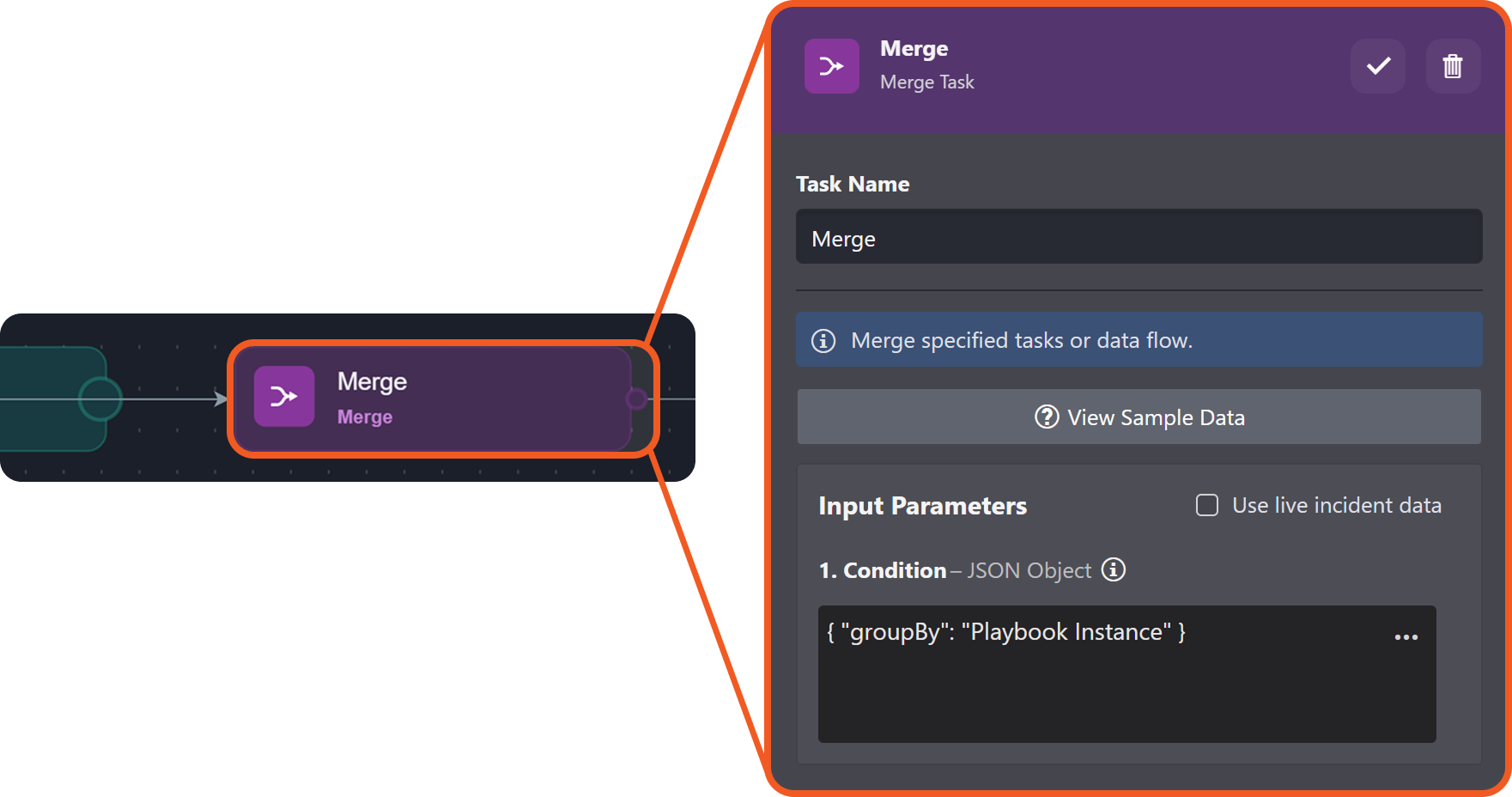Click the Merge Task subtitle in the header
This screenshot has width=1512, height=797.
point(926,82)
